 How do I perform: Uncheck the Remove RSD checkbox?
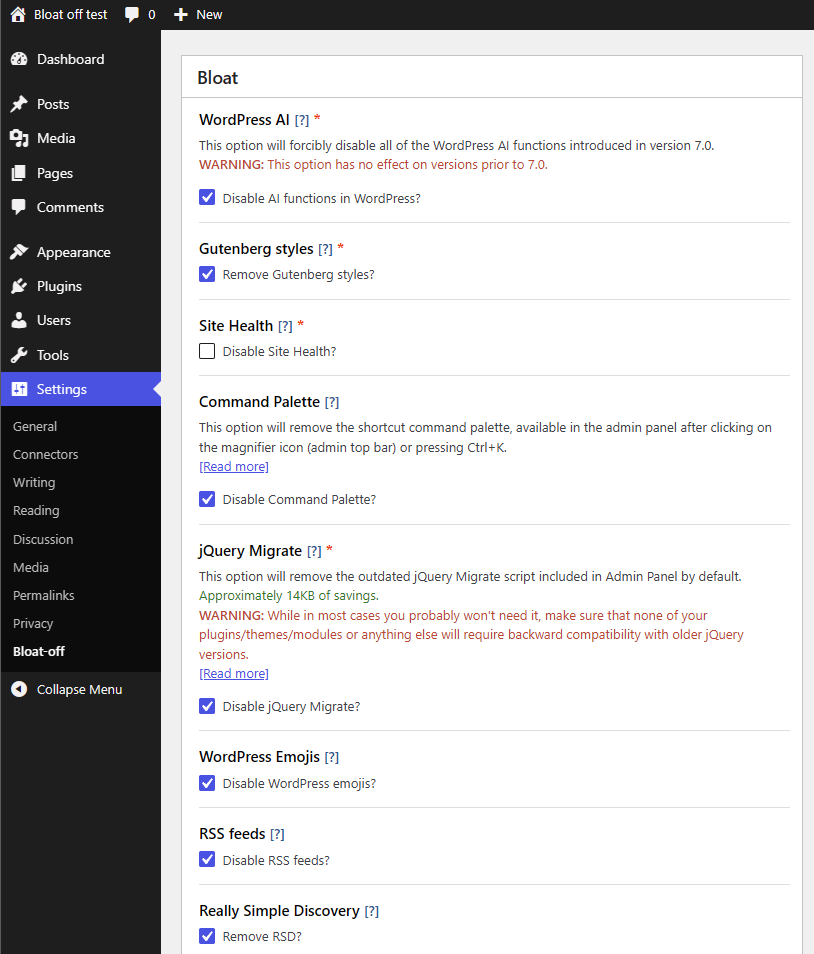[x=207, y=936]
